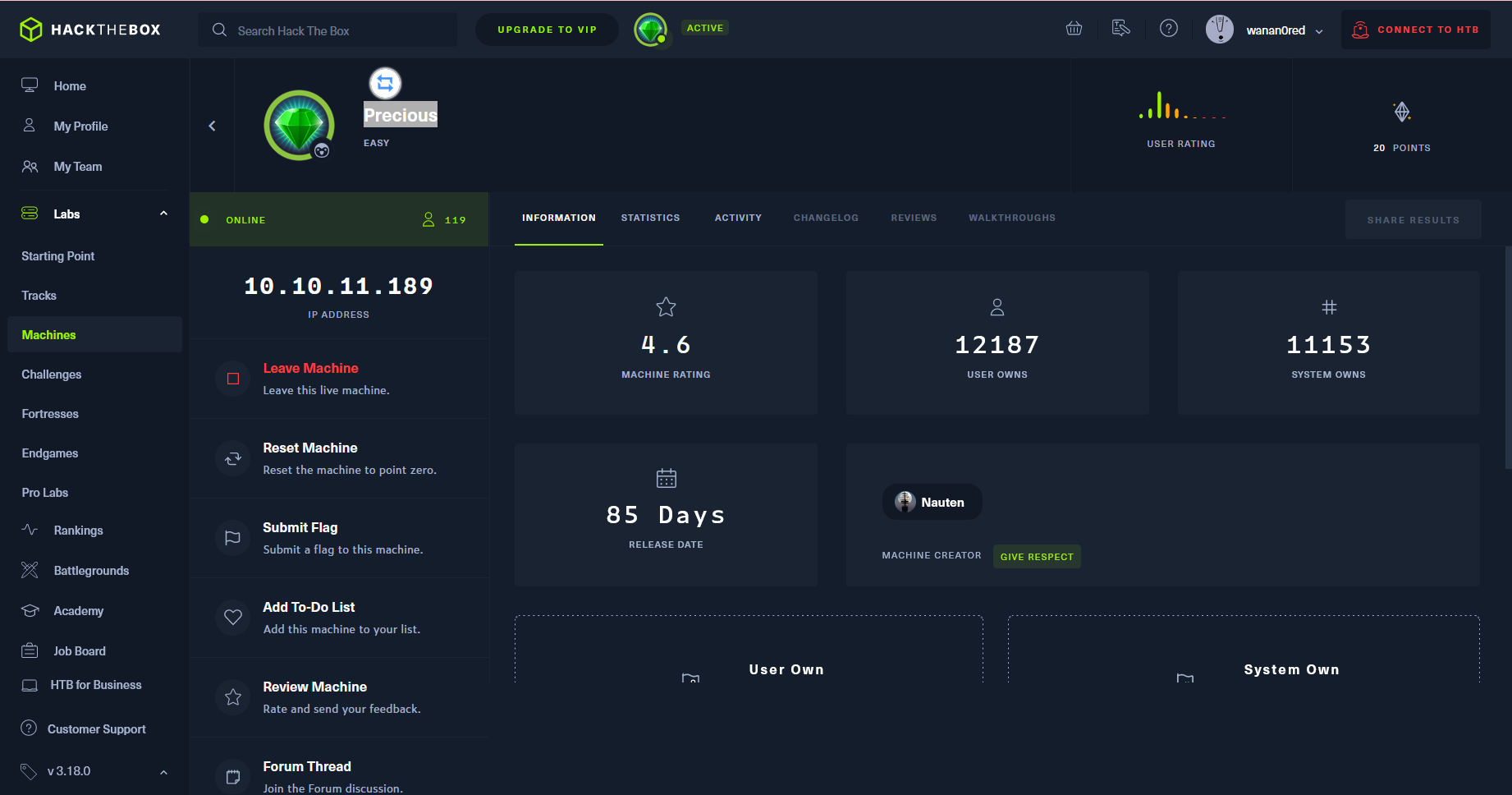Select Machines under Labs
Viewport: 1512px width, 795px height.
coord(94,334)
